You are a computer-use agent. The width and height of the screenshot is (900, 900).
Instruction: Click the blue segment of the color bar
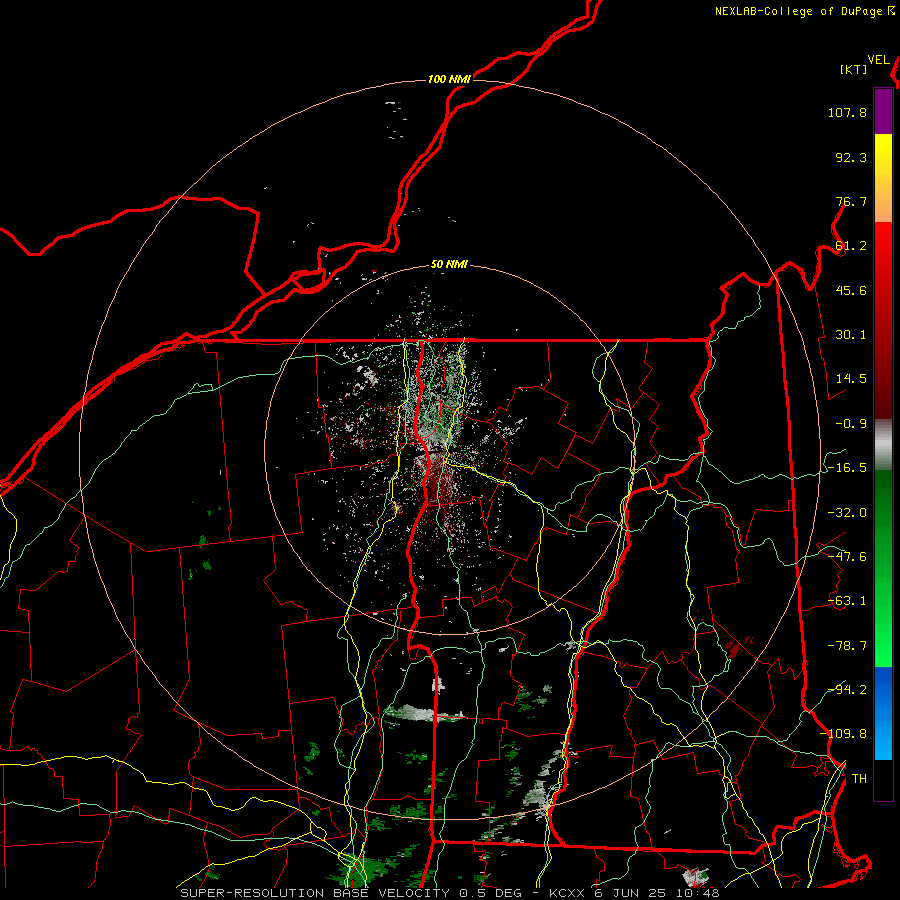[x=883, y=713]
